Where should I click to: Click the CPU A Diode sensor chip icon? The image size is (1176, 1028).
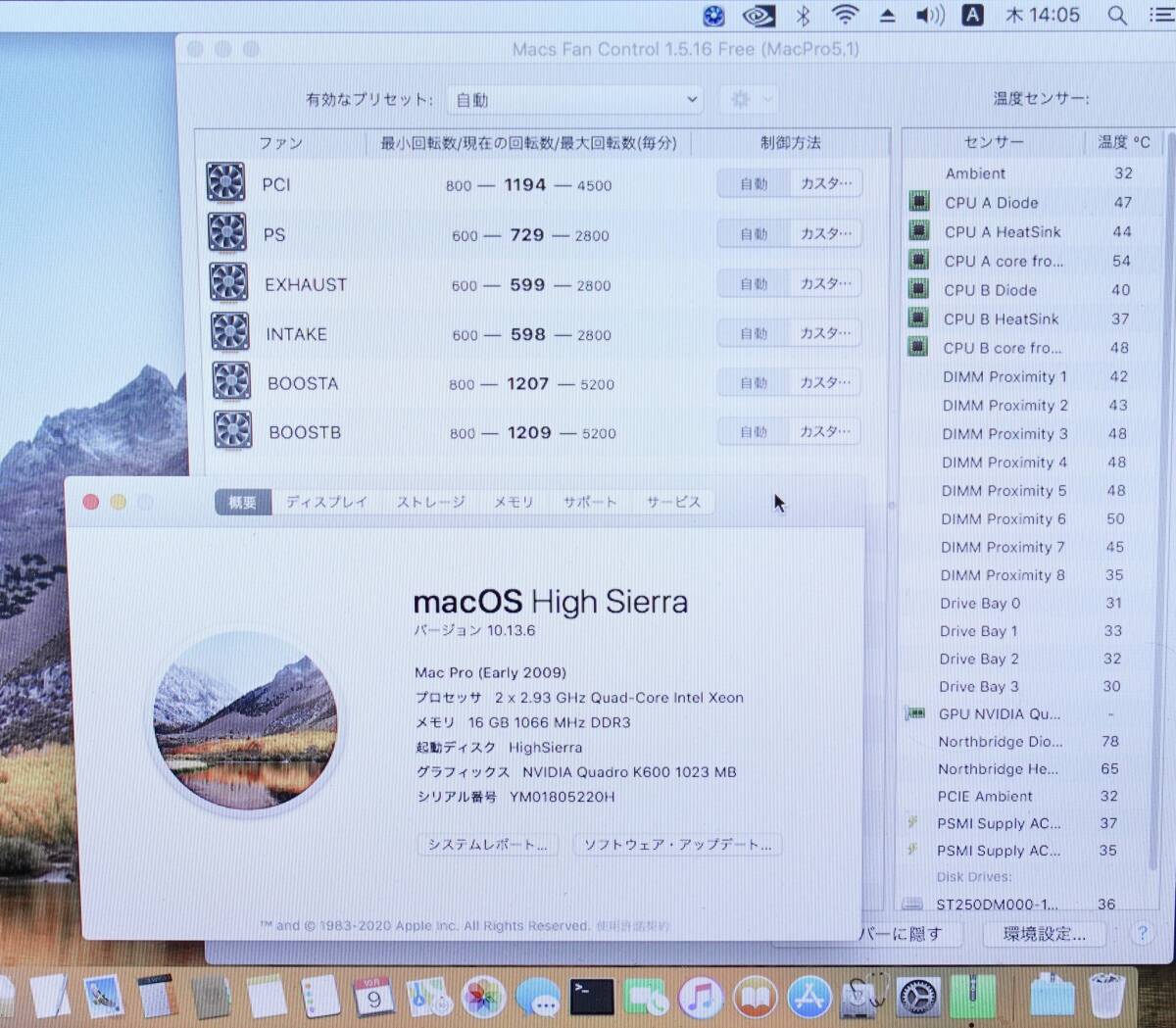pyautogui.click(x=918, y=202)
